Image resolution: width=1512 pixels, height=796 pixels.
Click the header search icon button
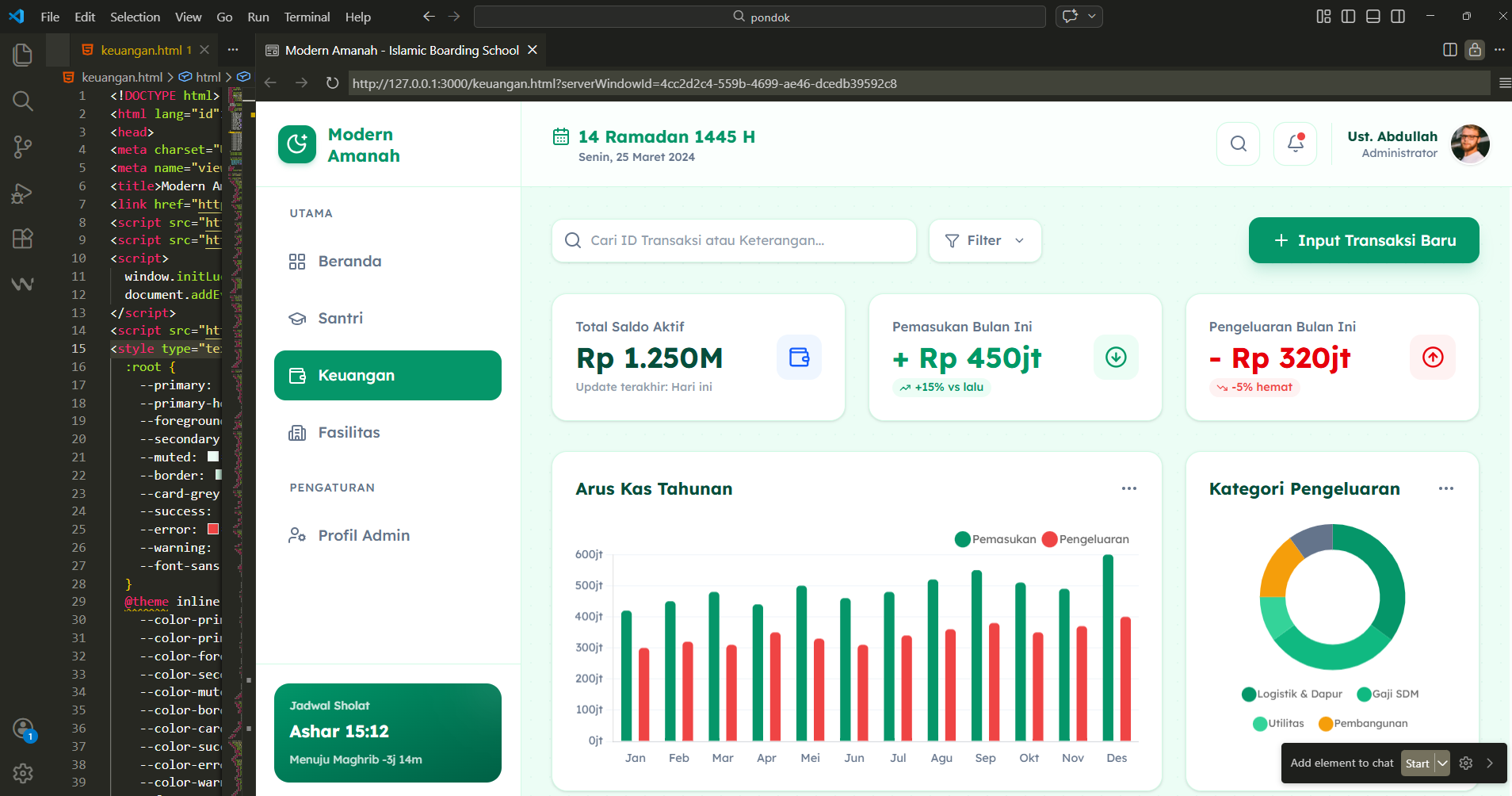tap(1238, 144)
